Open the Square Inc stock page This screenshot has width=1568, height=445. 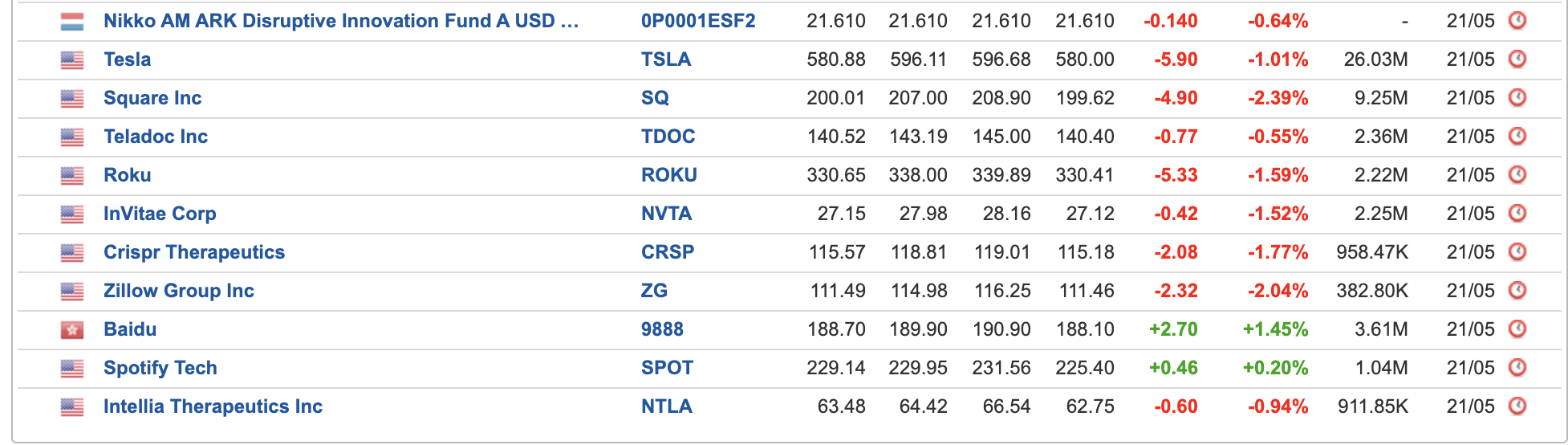pyautogui.click(x=152, y=98)
